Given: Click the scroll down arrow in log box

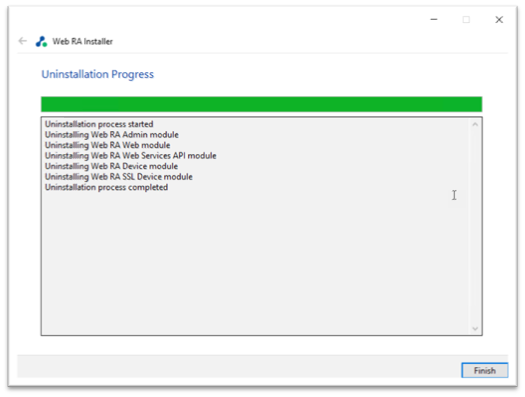Looking at the screenshot, I should (x=475, y=328).
